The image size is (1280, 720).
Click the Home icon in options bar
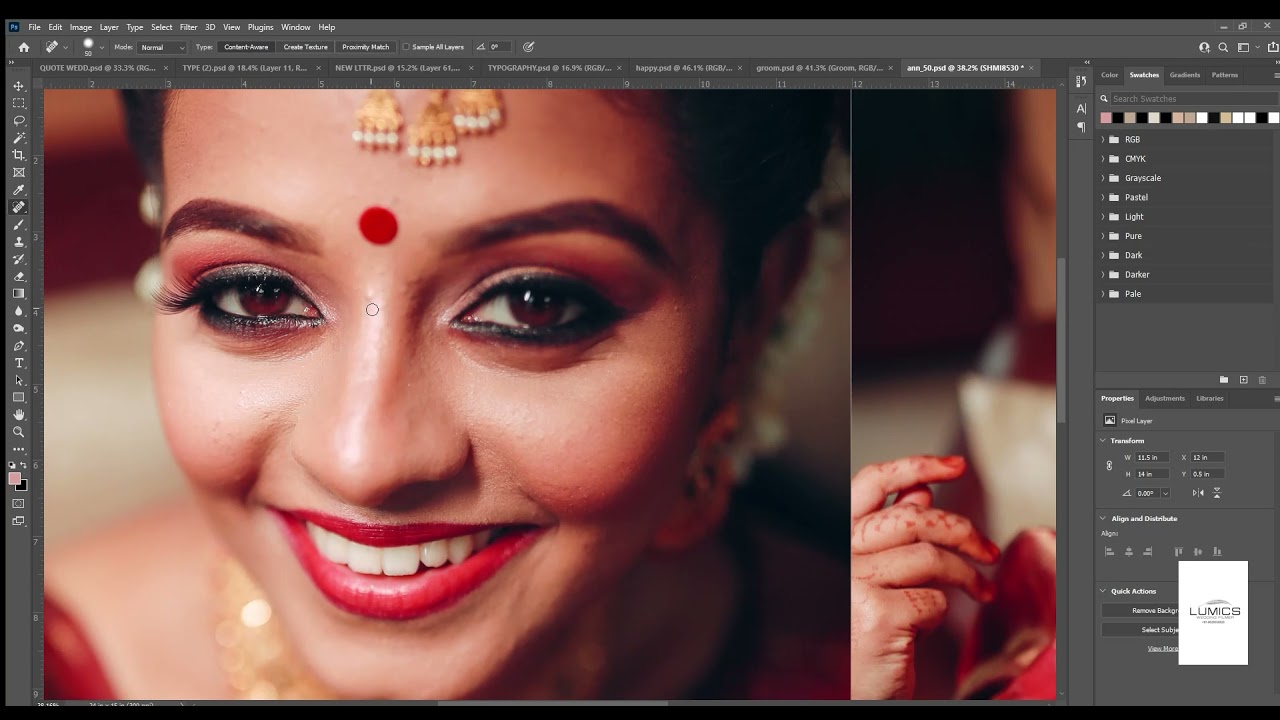coord(24,47)
